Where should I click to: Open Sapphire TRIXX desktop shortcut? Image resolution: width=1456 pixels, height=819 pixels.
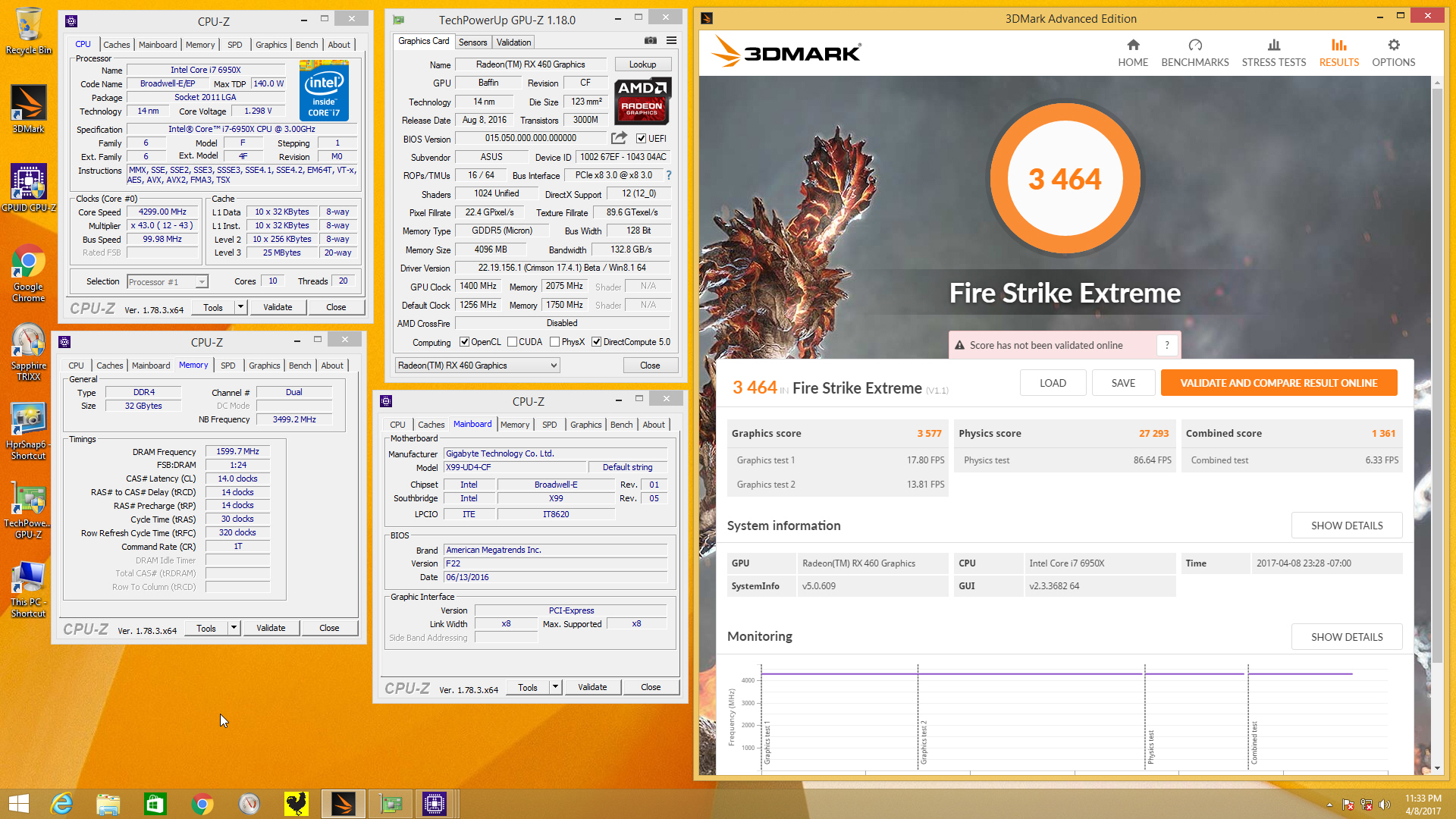(28, 352)
